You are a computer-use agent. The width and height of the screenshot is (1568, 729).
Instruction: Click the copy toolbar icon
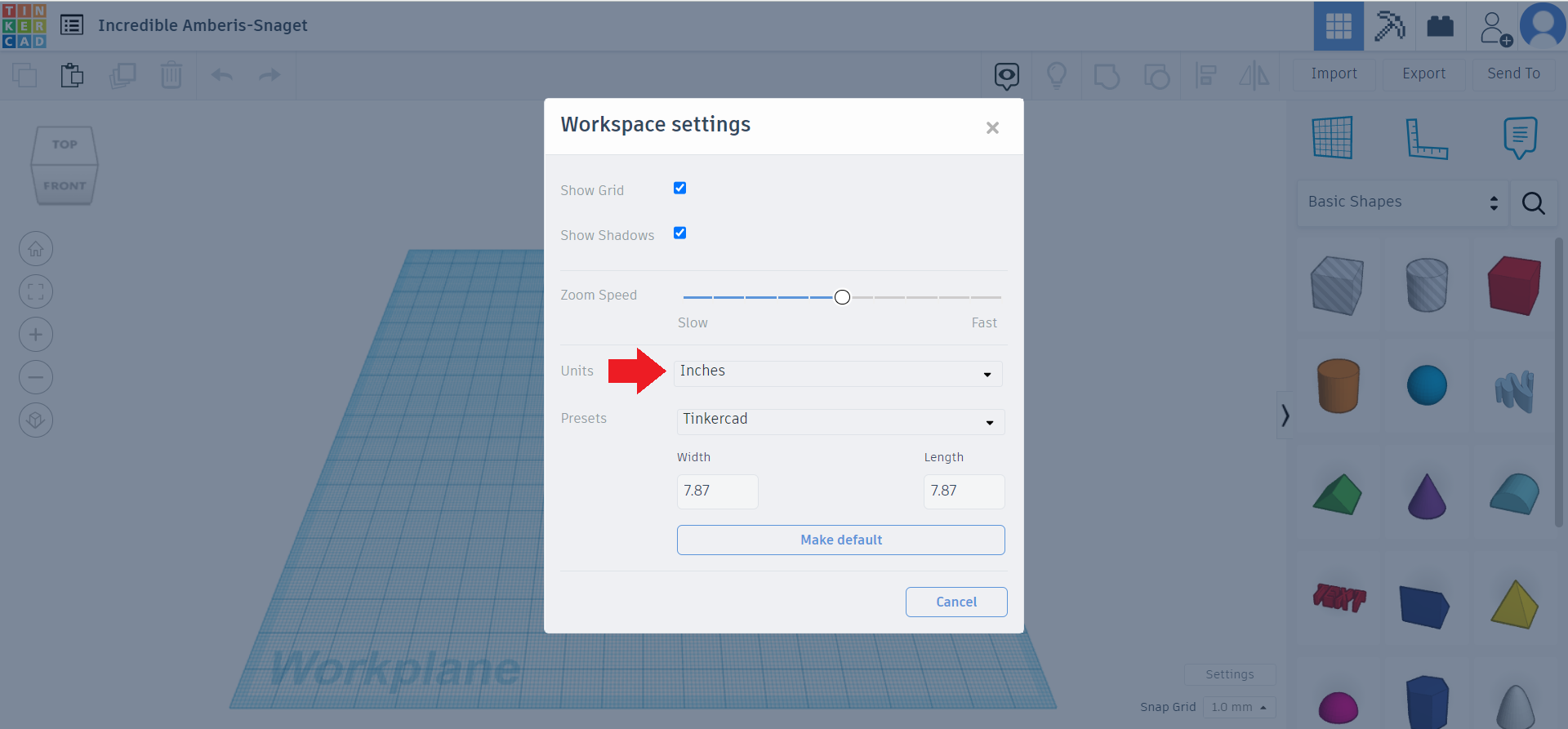(x=24, y=75)
